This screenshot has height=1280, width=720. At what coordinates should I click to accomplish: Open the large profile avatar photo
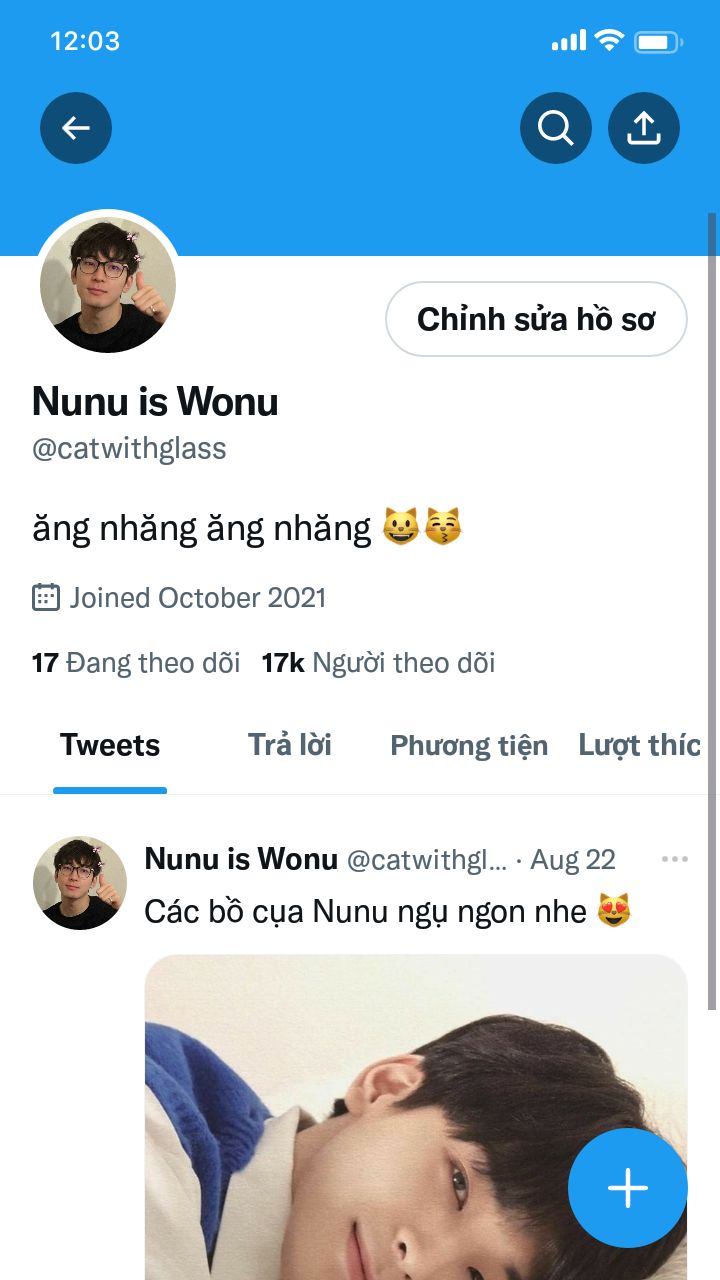click(108, 285)
